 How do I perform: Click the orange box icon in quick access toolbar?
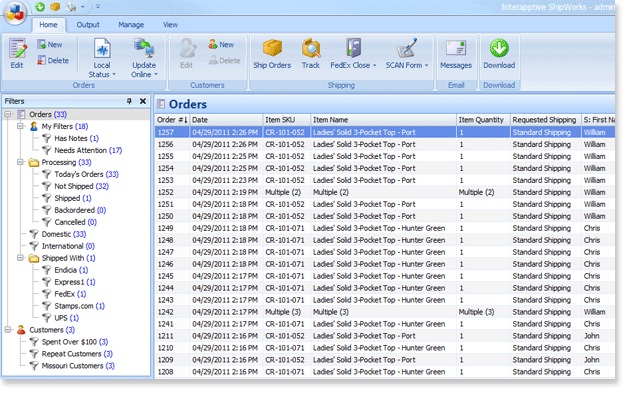[x=55, y=6]
